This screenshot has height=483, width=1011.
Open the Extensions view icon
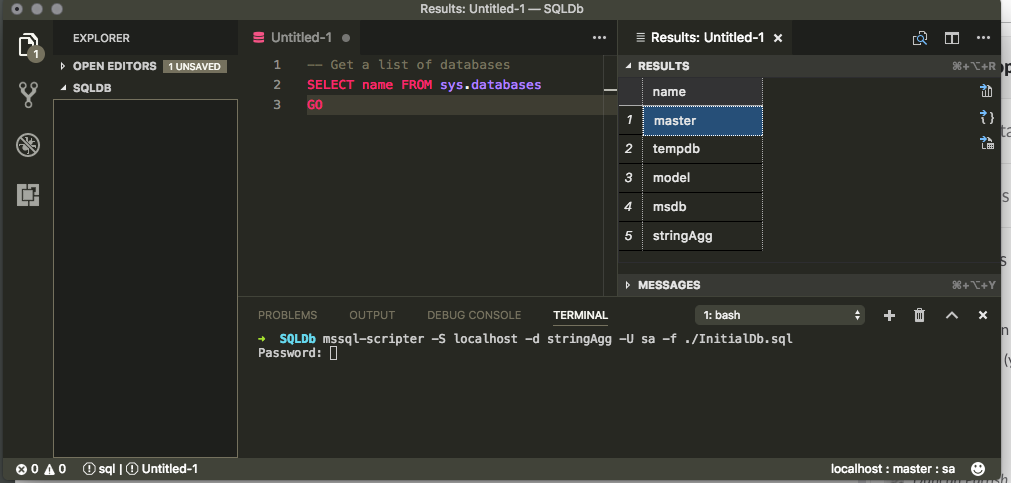pos(28,195)
